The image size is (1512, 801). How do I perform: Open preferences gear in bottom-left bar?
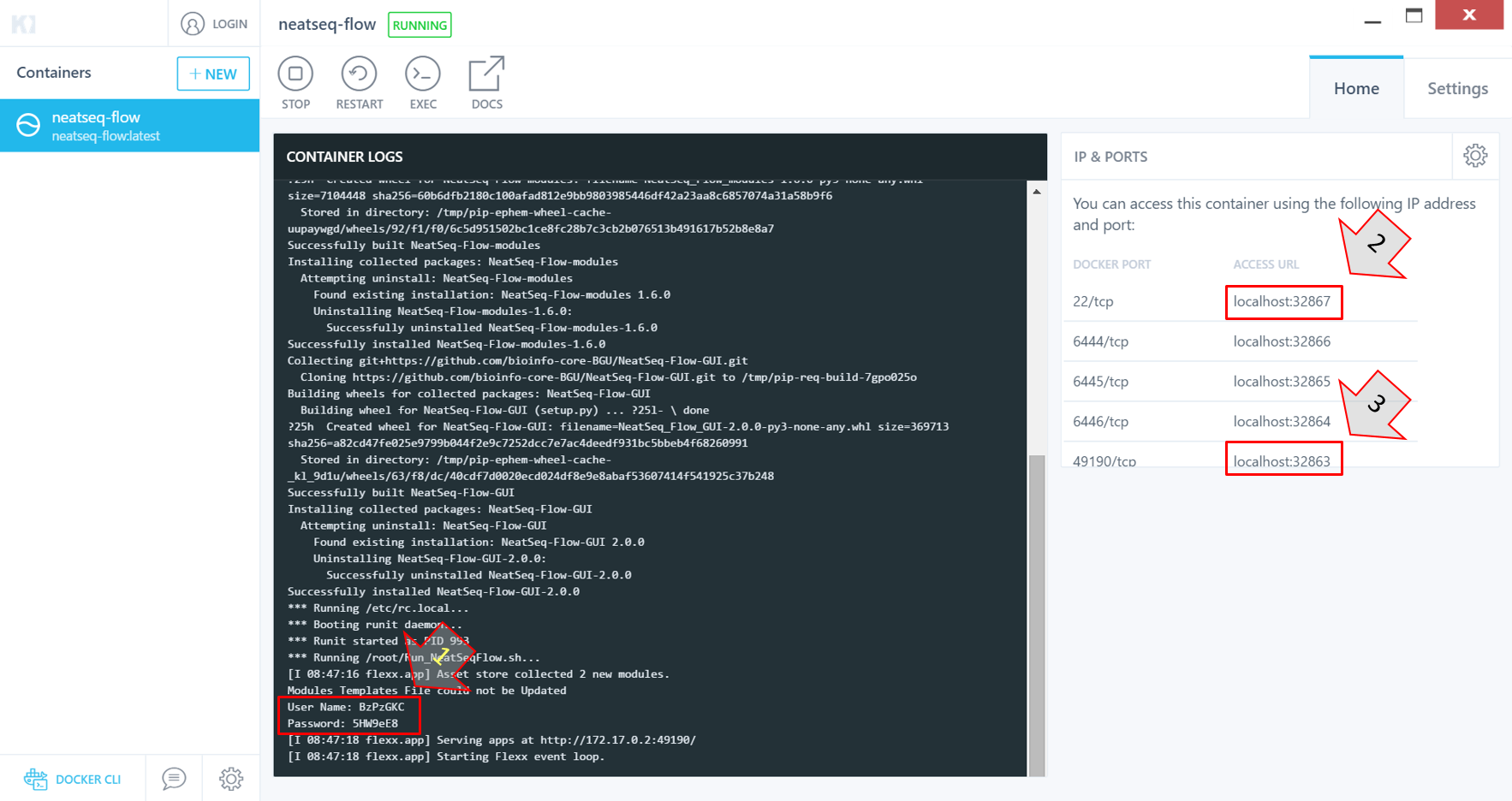pyautogui.click(x=231, y=779)
